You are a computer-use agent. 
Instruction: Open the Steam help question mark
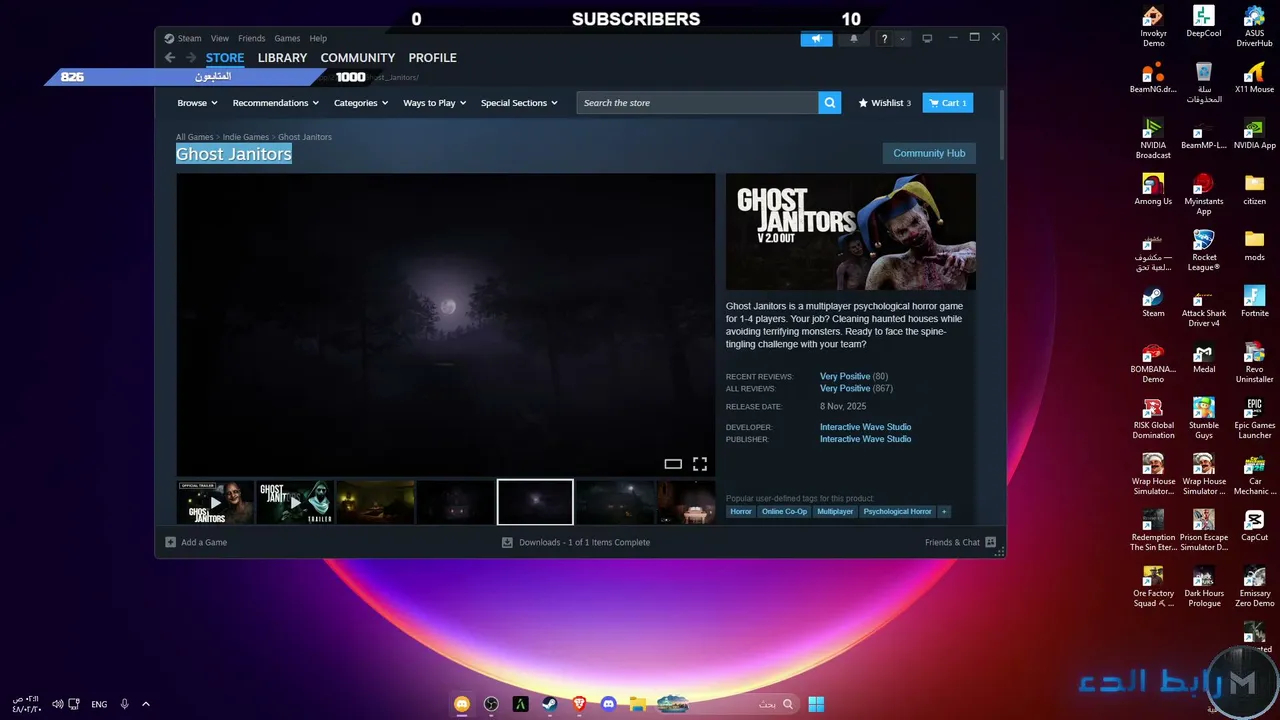coord(884,39)
